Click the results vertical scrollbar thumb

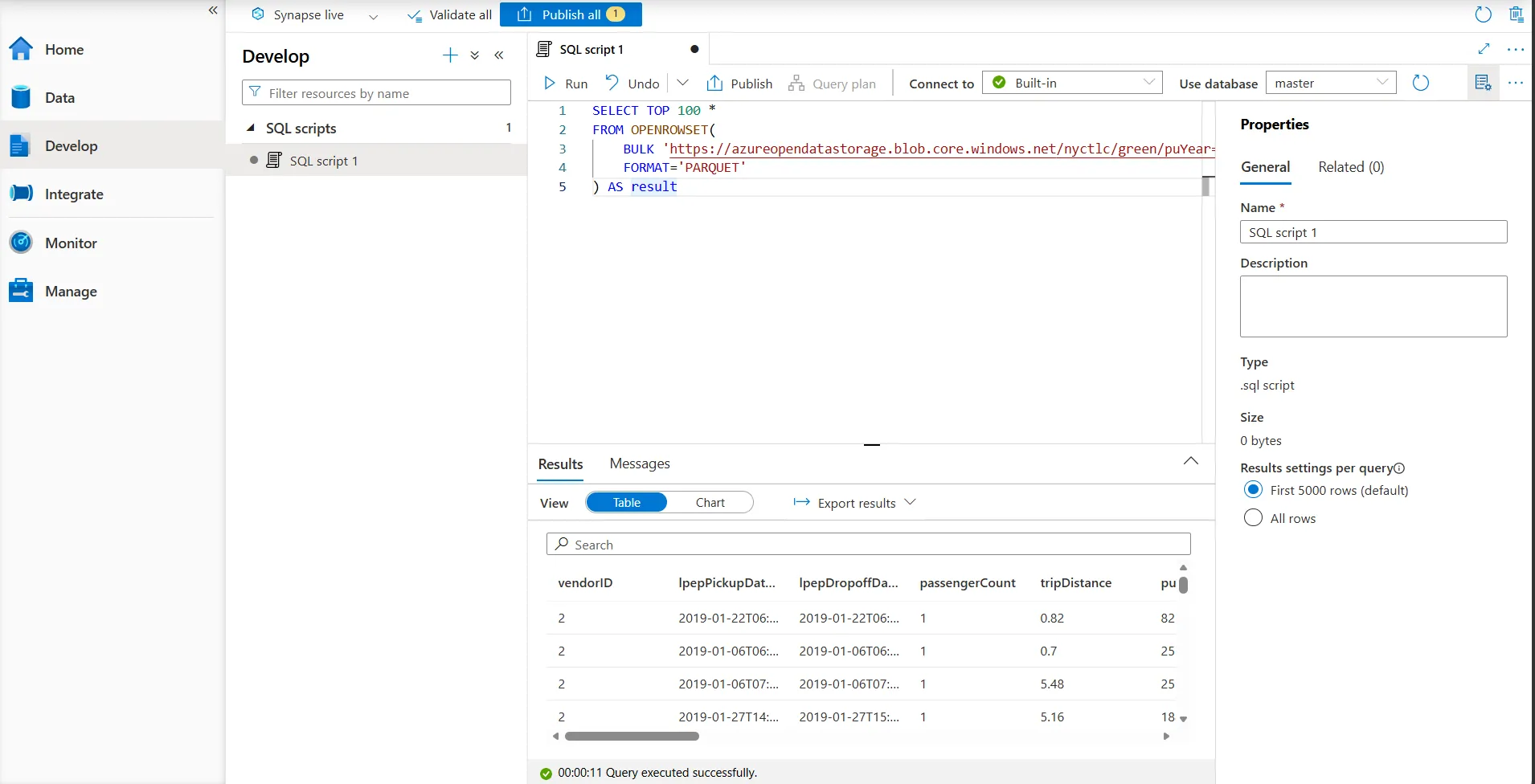(x=1183, y=584)
